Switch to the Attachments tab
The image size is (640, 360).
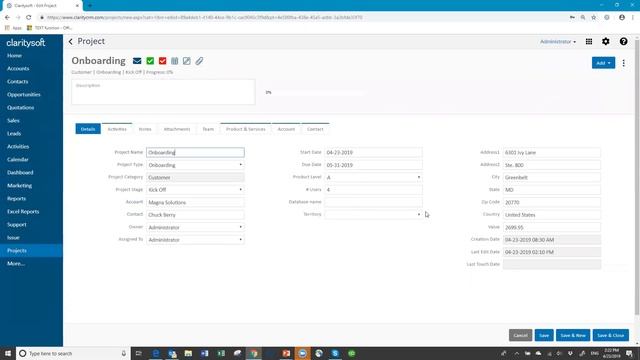pos(177,129)
